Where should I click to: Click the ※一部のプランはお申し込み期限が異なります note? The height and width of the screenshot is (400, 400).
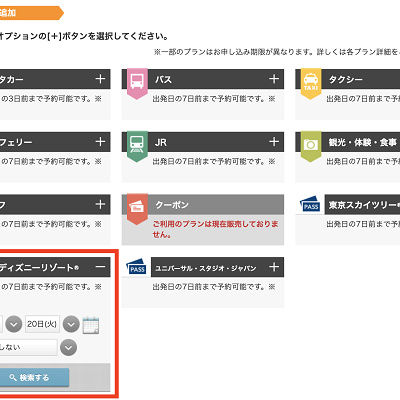click(277, 52)
